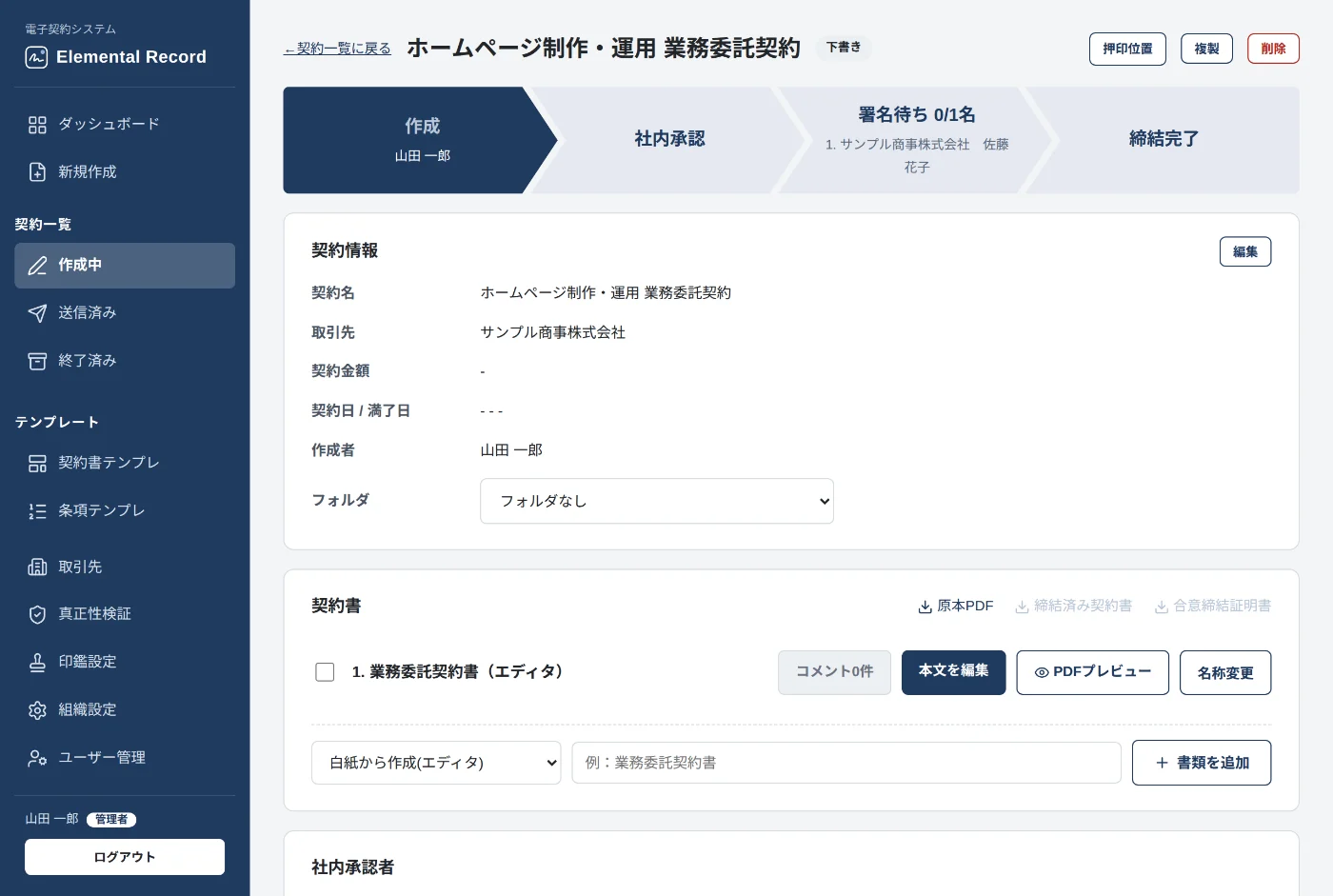Select the 作成中 contract list
The image size is (1333, 896).
[x=125, y=266]
